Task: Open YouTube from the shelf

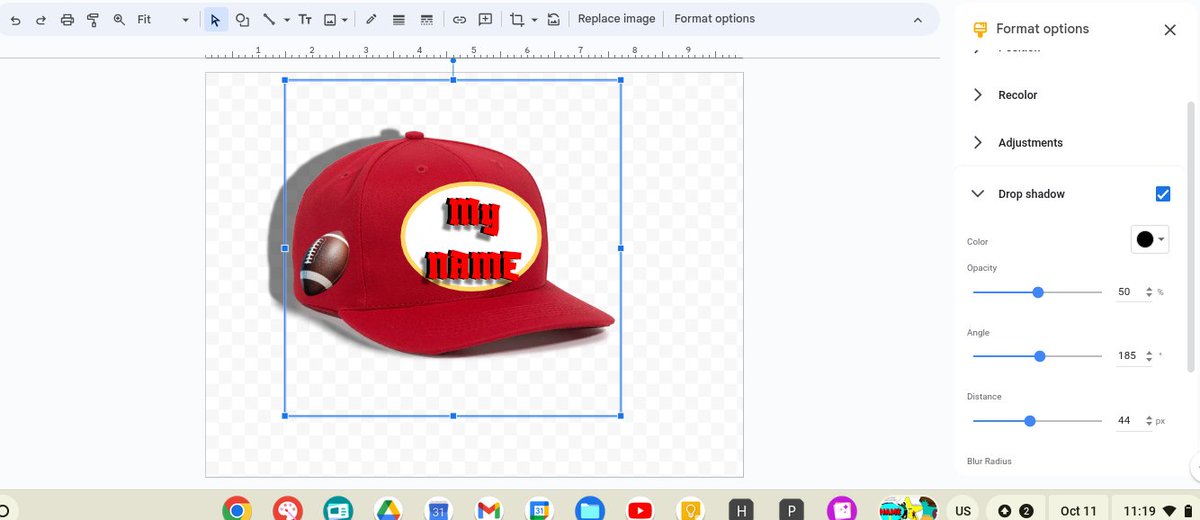Action: click(640, 510)
